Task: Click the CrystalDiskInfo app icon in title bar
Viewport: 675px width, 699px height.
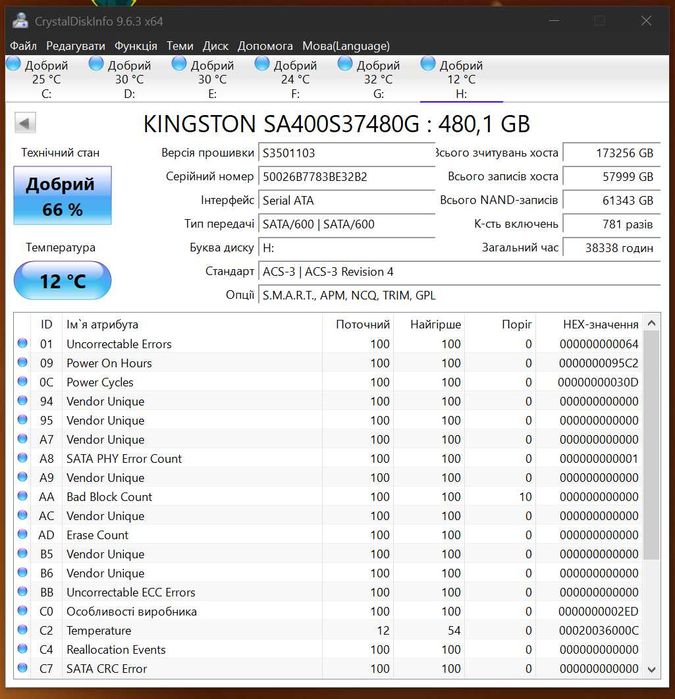Action: pyautogui.click(x=20, y=21)
